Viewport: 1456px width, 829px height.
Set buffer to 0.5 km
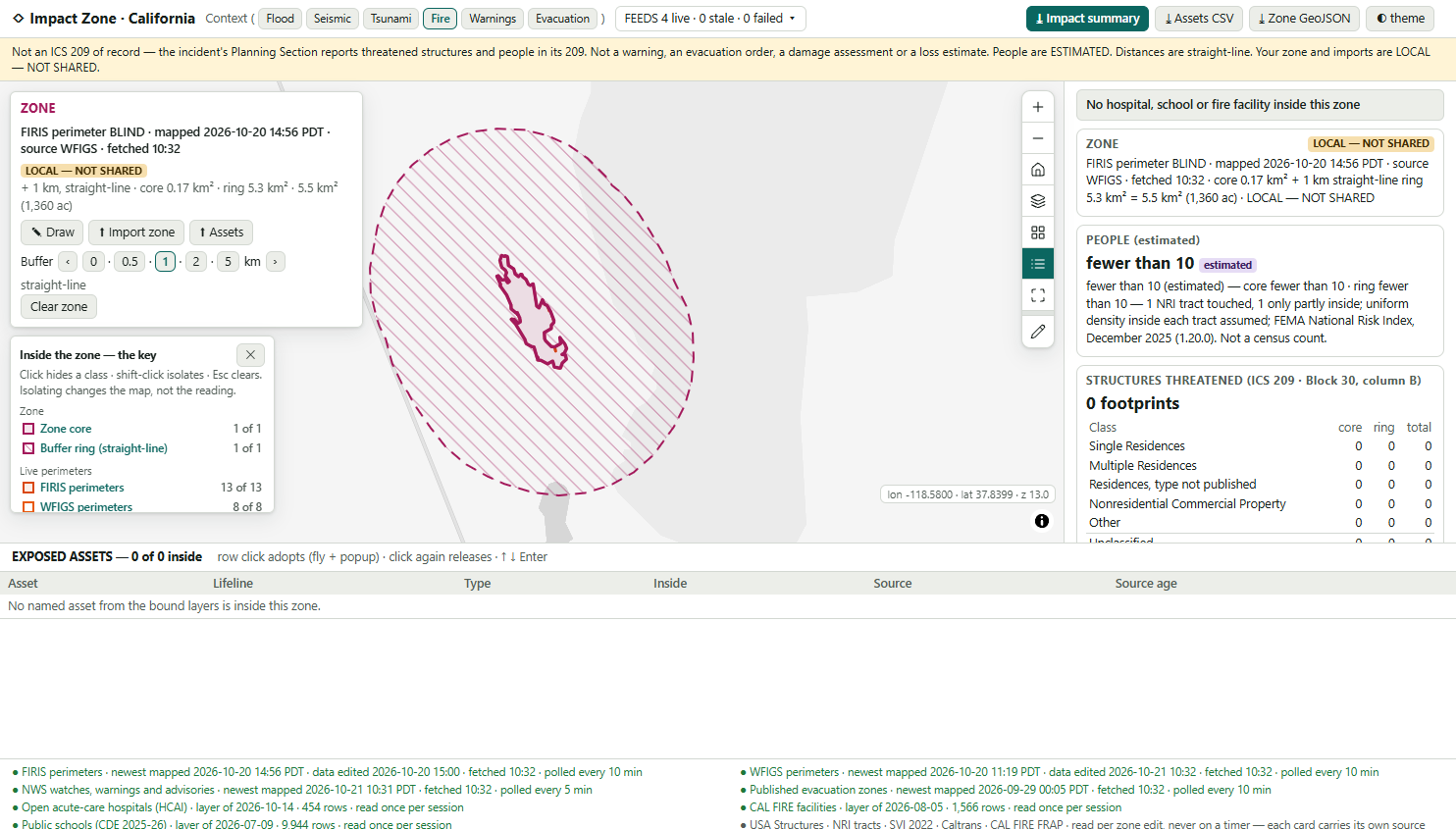tap(130, 262)
